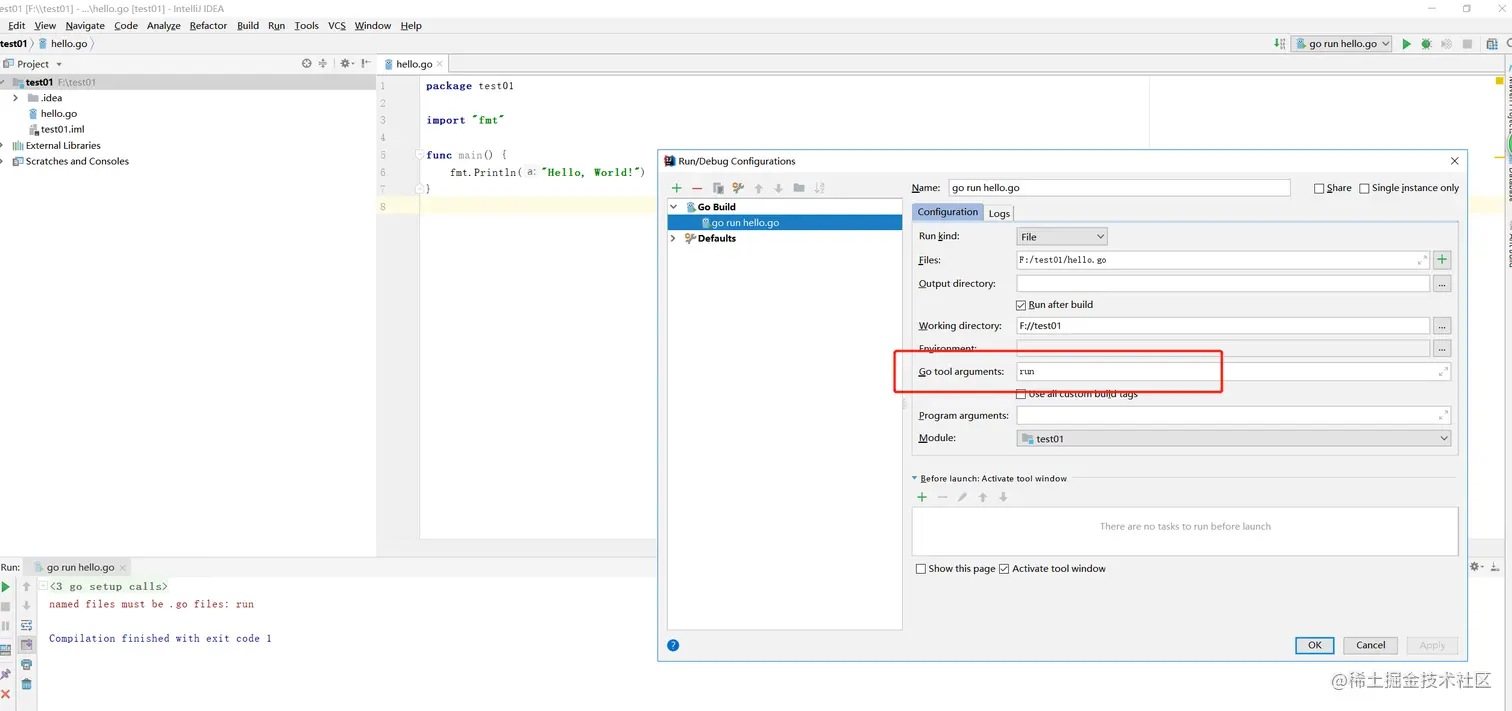
Task: Click the stop icon in main toolbar
Action: click(x=1467, y=44)
